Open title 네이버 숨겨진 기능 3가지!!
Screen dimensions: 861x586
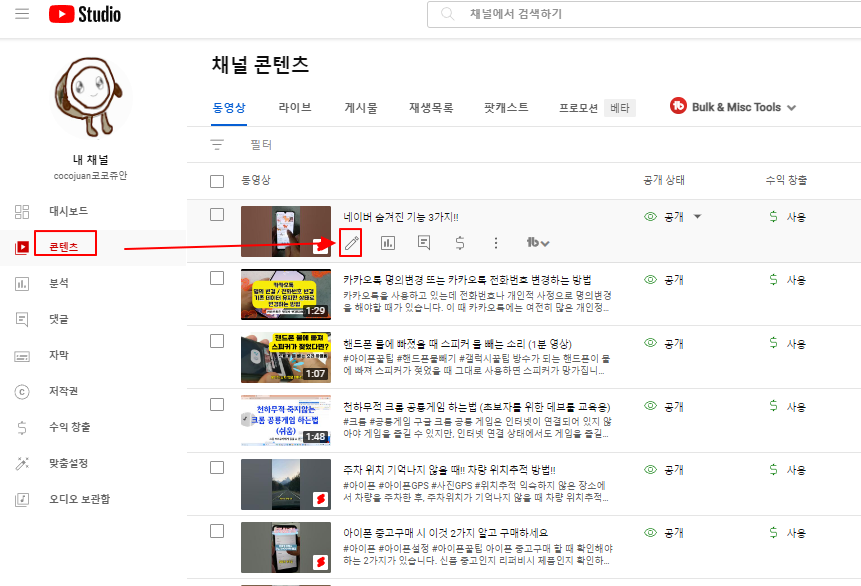[401, 217]
